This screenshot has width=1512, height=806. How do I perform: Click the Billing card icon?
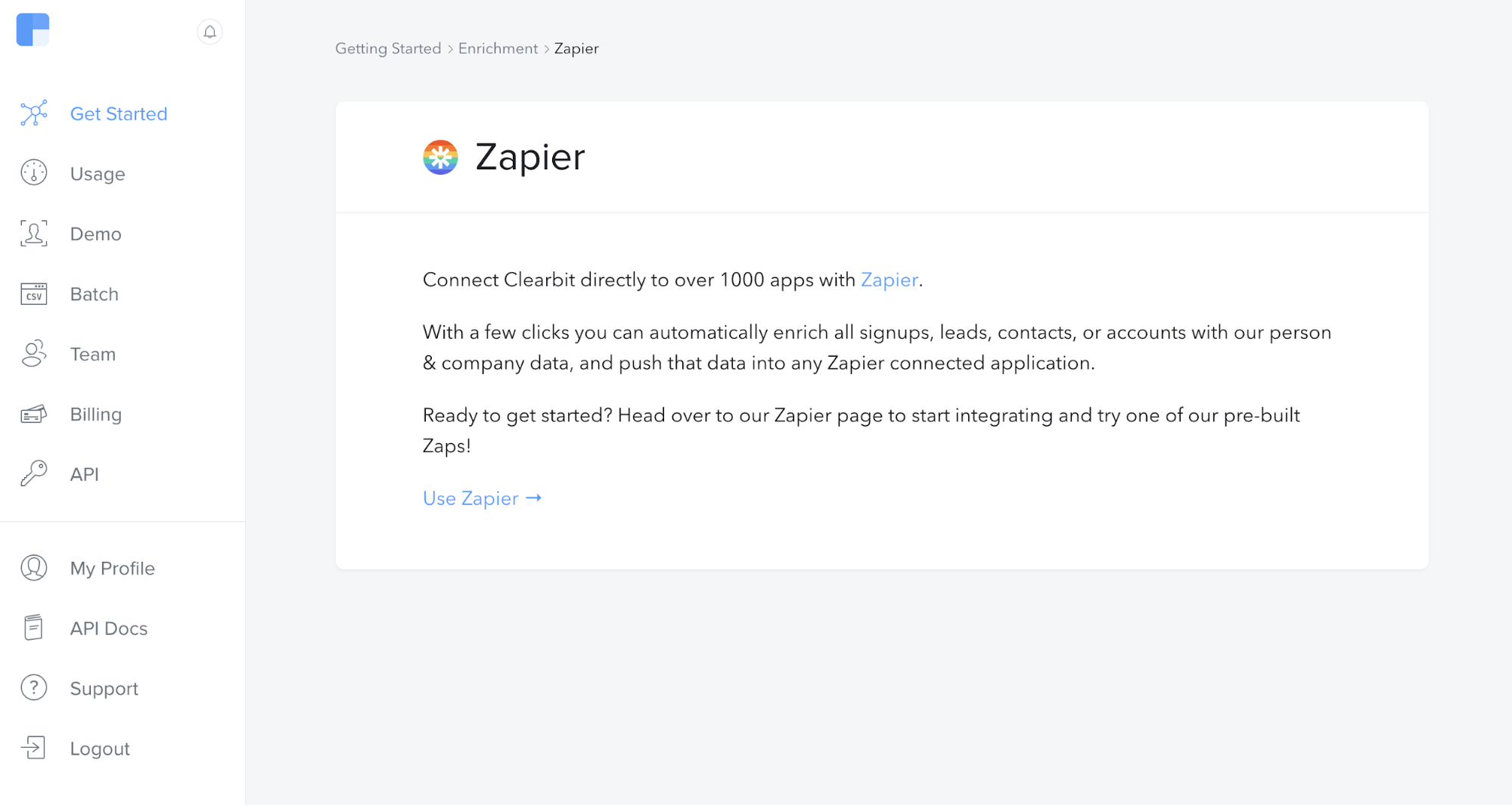[x=34, y=414]
